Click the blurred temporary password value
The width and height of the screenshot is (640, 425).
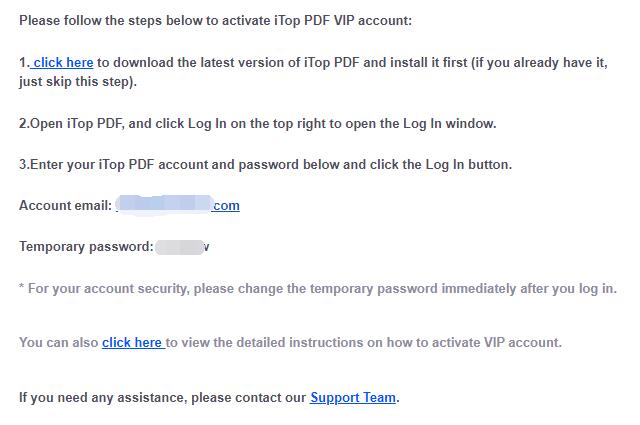point(181,246)
